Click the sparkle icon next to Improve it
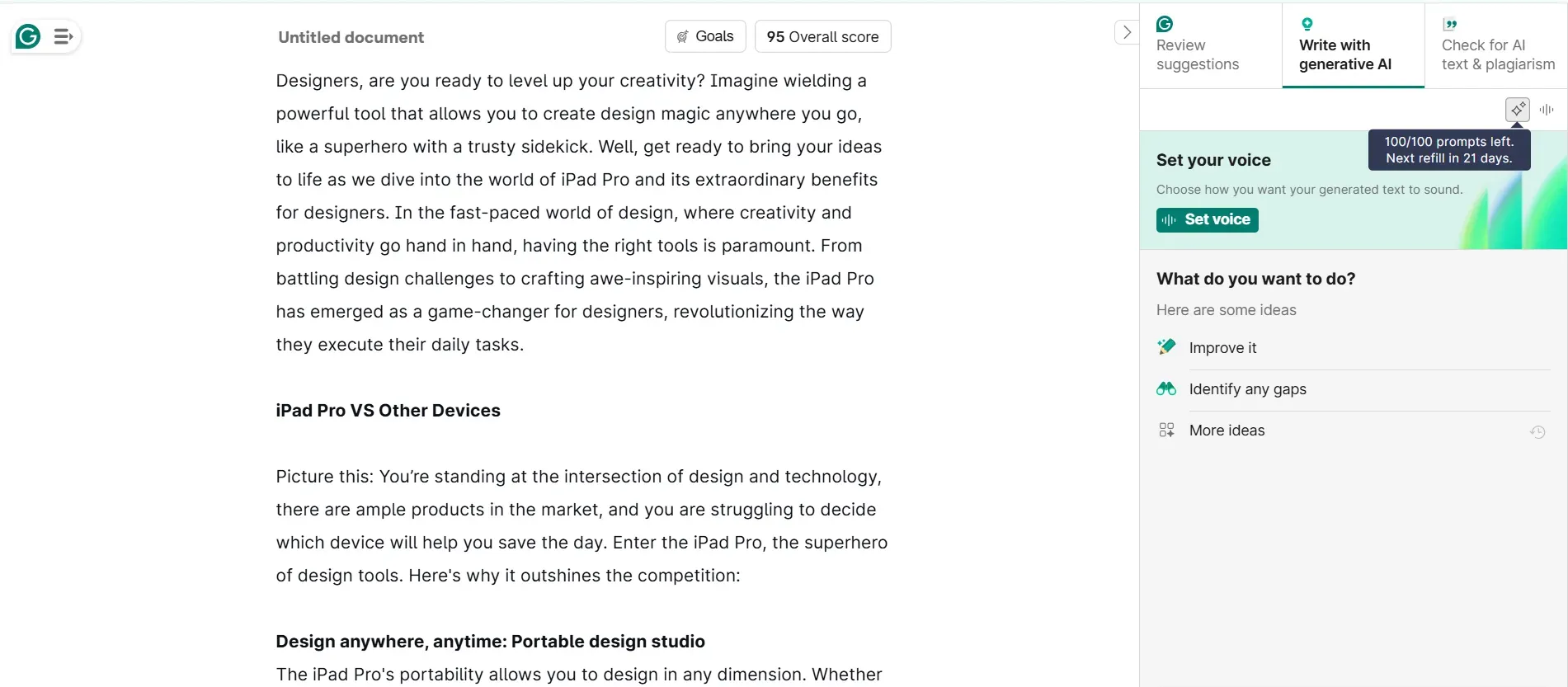 (x=1166, y=346)
